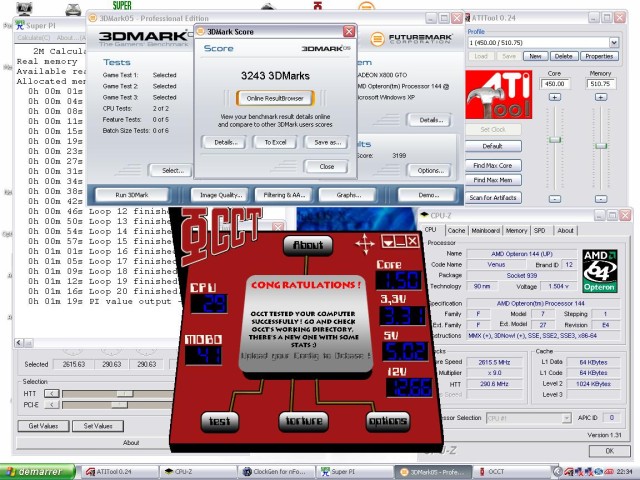Click the Graphs... button in 3DMark05

(349, 195)
